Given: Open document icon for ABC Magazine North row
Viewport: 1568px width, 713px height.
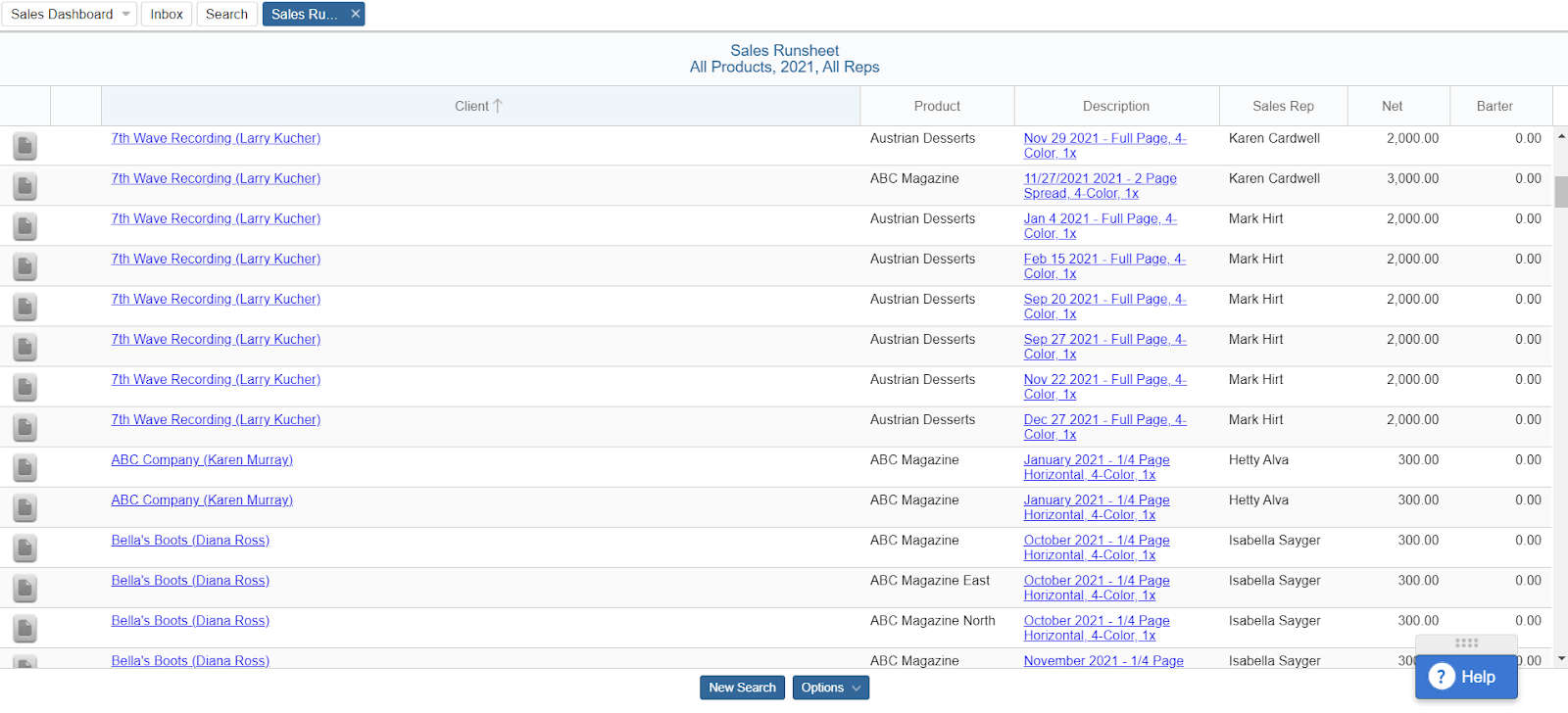Looking at the screenshot, I should (24, 628).
